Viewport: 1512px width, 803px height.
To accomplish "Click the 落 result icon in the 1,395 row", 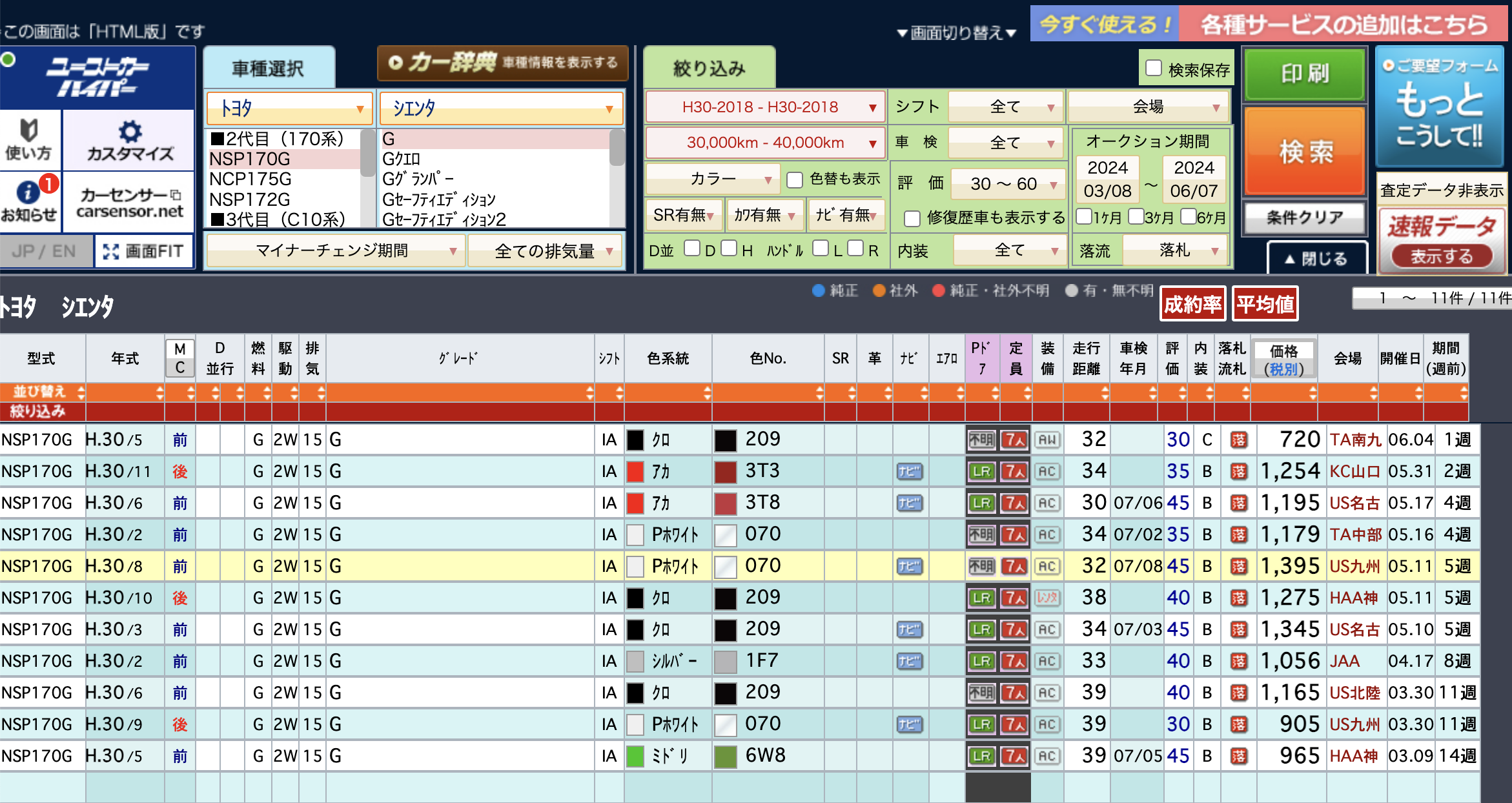I will click(x=1238, y=567).
